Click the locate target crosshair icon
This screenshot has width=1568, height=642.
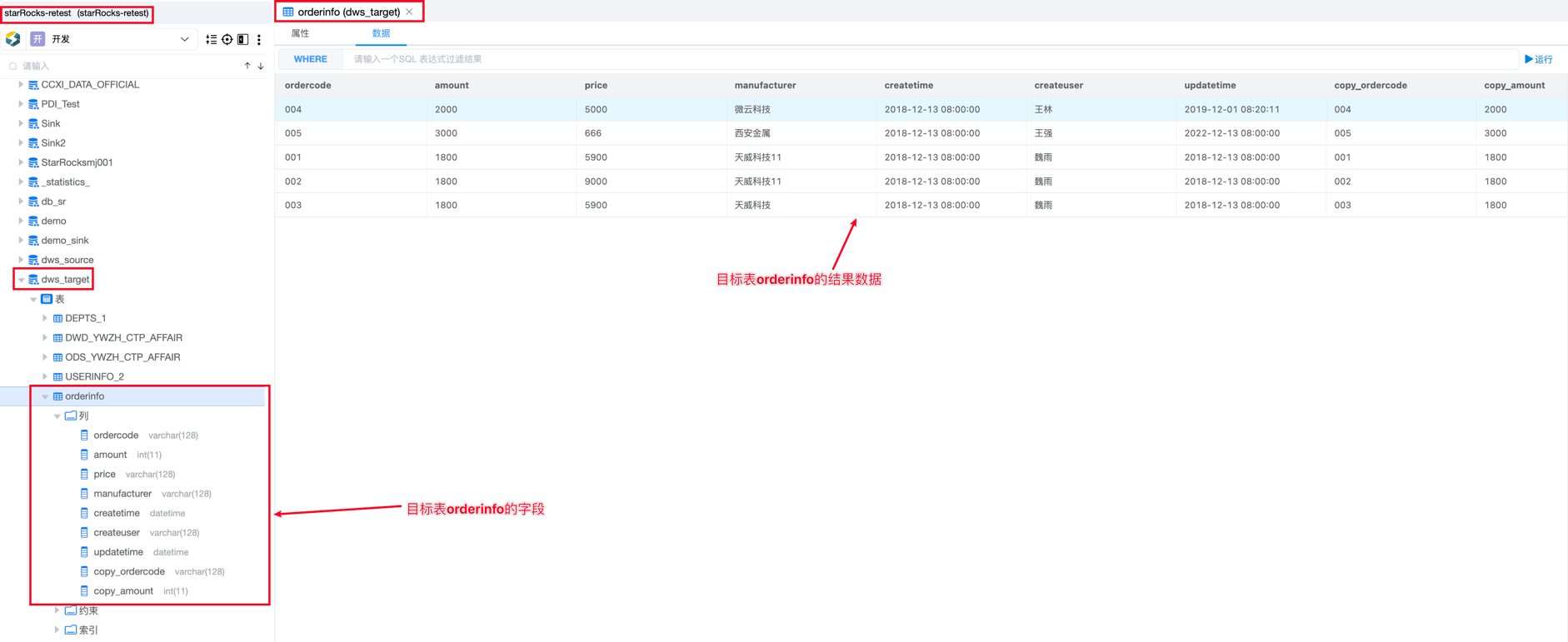pyautogui.click(x=227, y=39)
